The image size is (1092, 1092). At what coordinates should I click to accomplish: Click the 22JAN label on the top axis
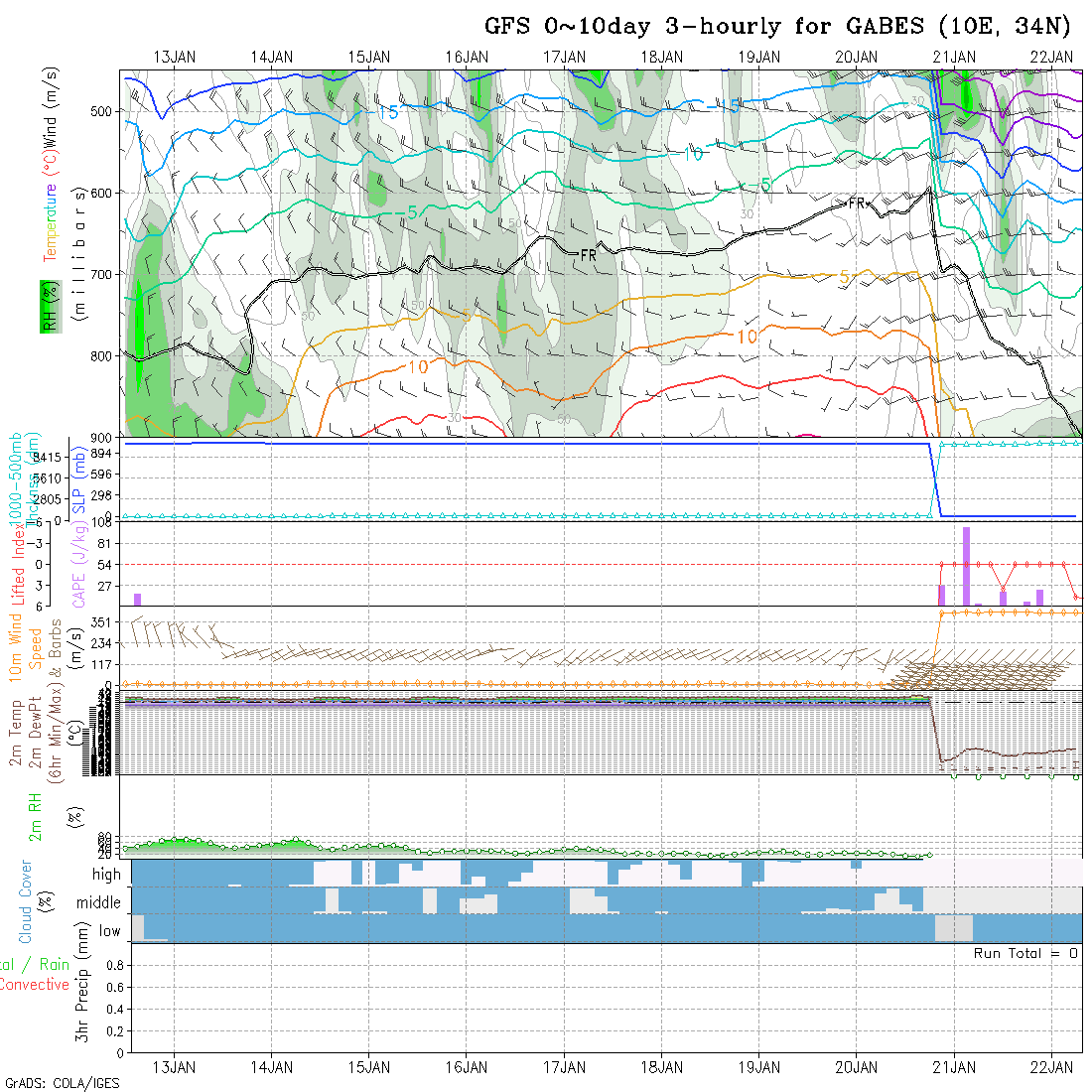1051,57
